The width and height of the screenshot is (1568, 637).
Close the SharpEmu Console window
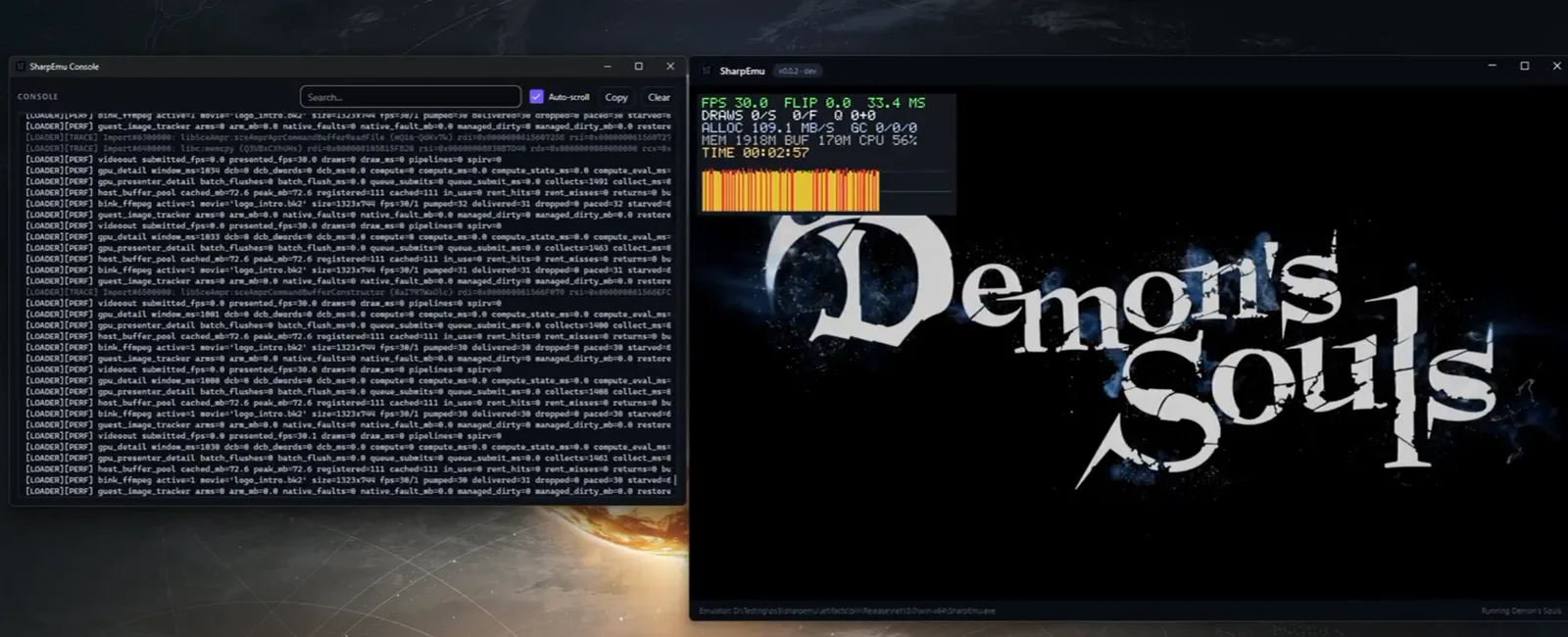click(670, 67)
